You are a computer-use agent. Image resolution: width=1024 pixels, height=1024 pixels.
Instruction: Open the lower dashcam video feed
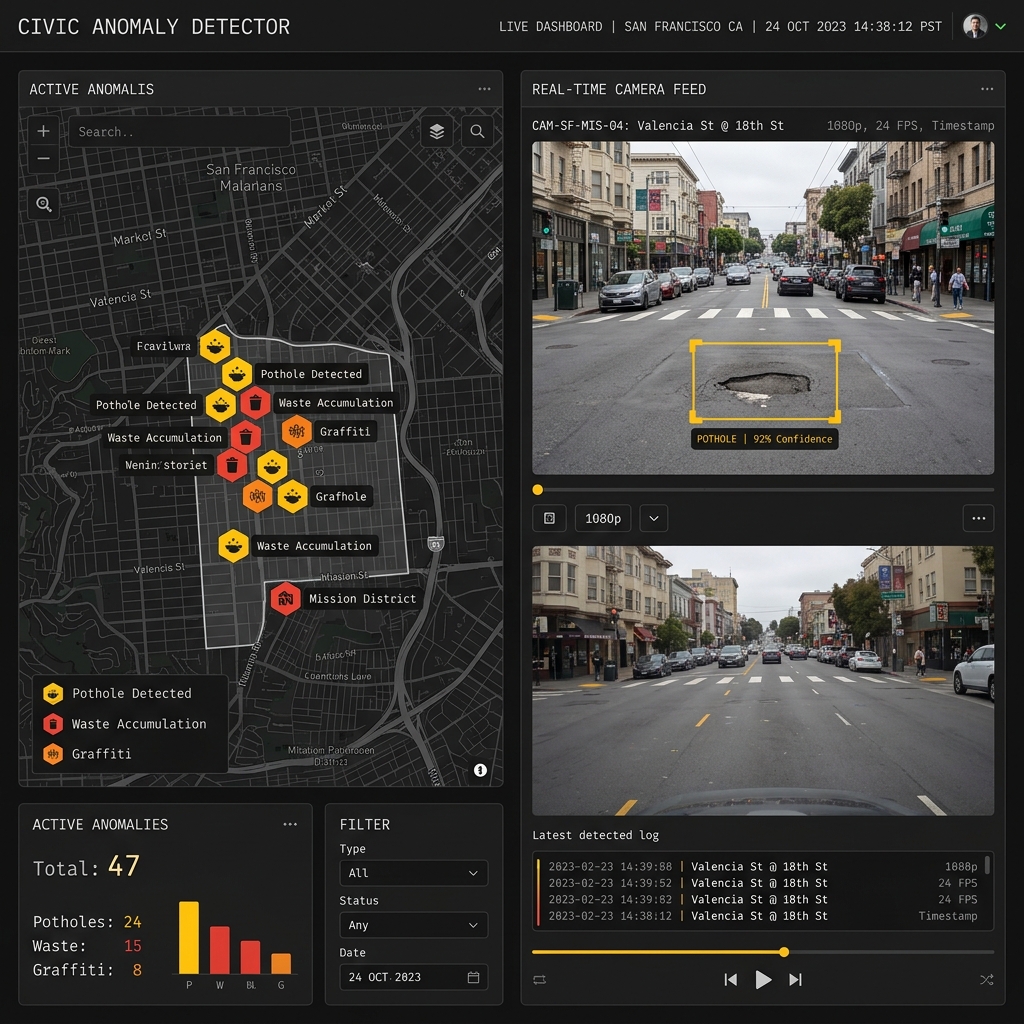pyautogui.click(x=763, y=680)
